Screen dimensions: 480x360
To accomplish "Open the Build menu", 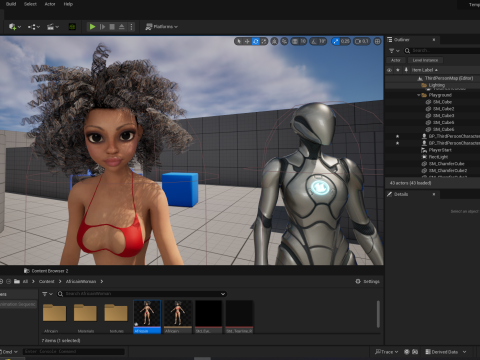I will pyautogui.click(x=11, y=4).
